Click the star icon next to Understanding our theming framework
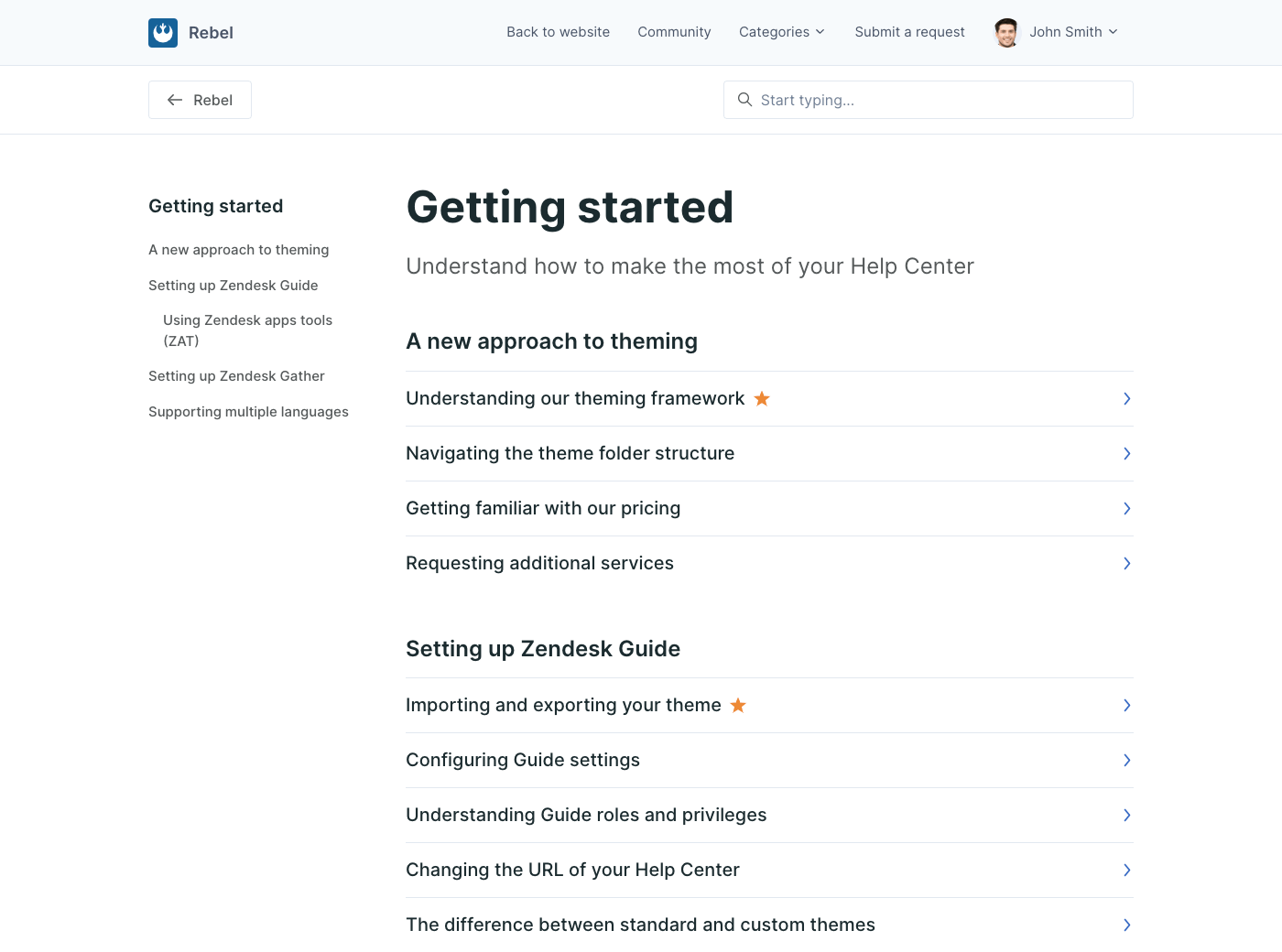Image resolution: width=1282 pixels, height=952 pixels. point(762,398)
